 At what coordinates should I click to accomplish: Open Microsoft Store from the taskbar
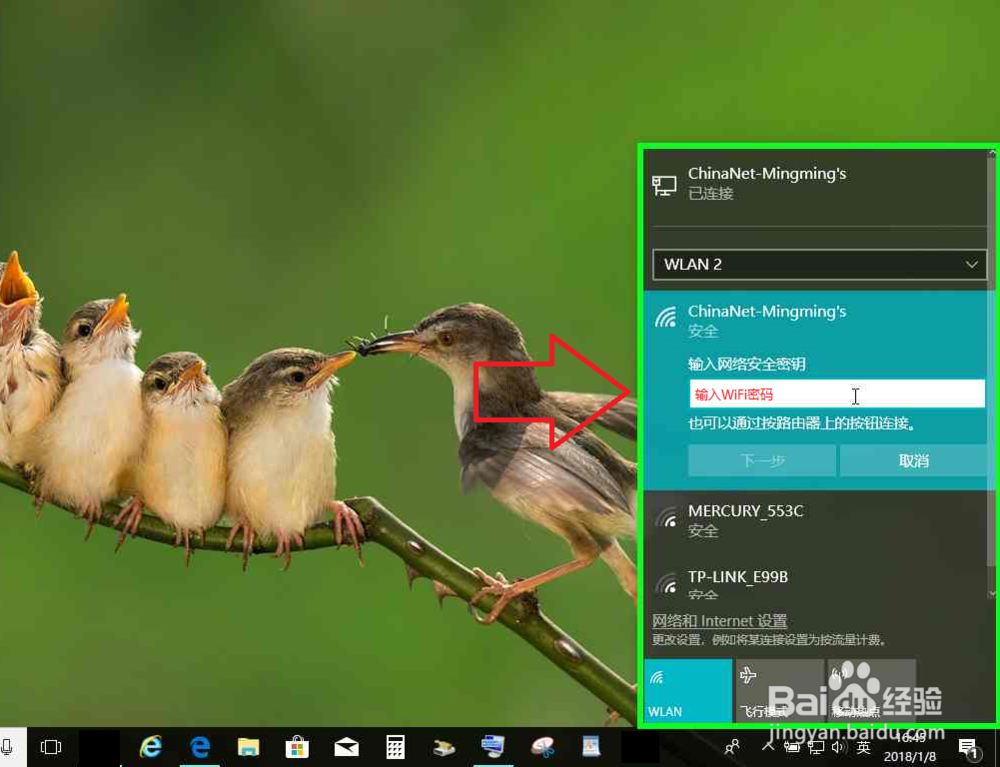(297, 747)
